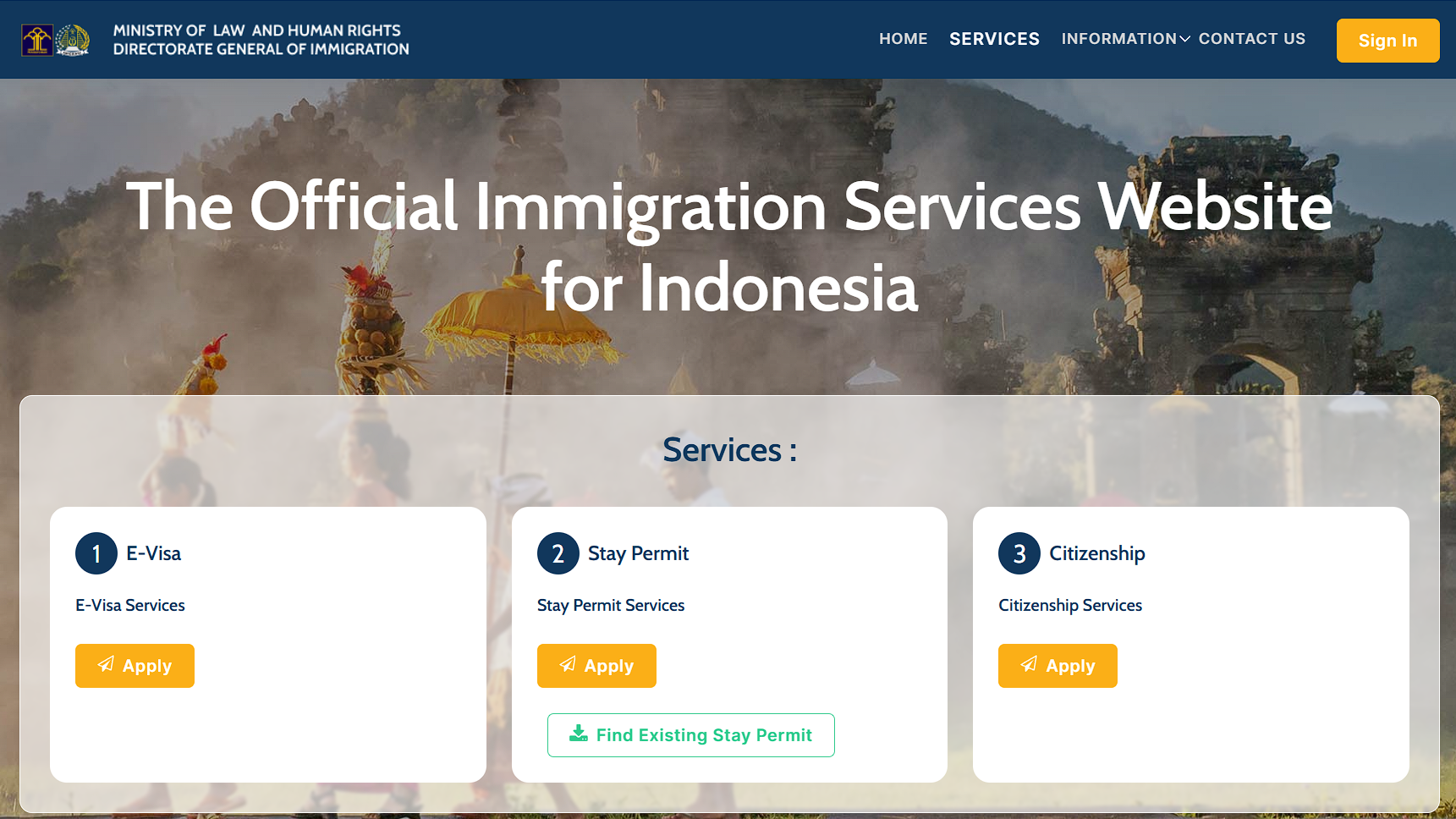Click the Stay Permit Services description text

[x=611, y=605]
